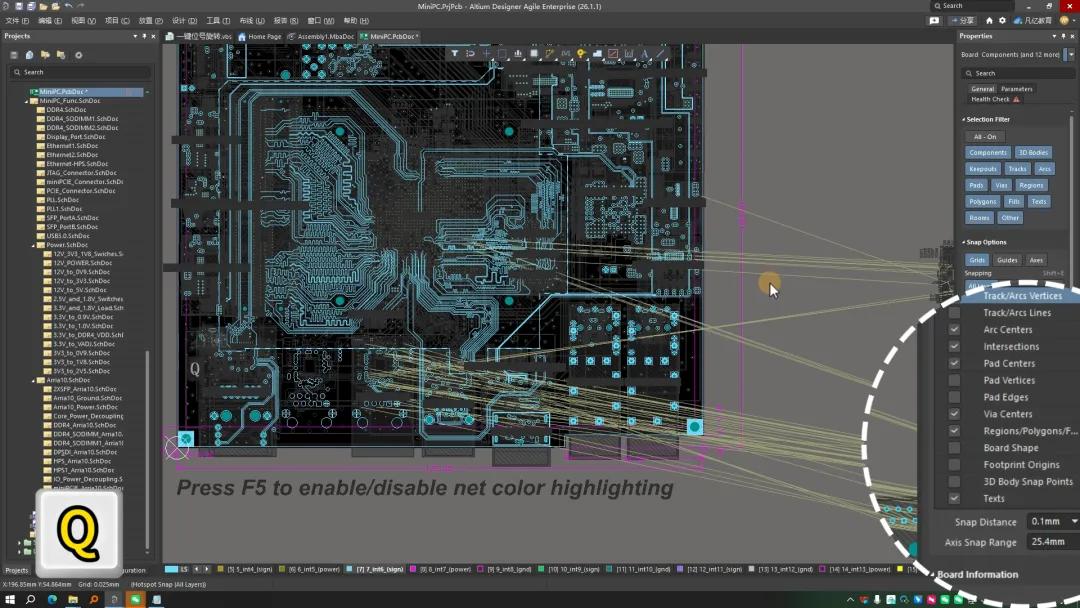
Task: Open the align objects tool
Action: (x=518, y=54)
